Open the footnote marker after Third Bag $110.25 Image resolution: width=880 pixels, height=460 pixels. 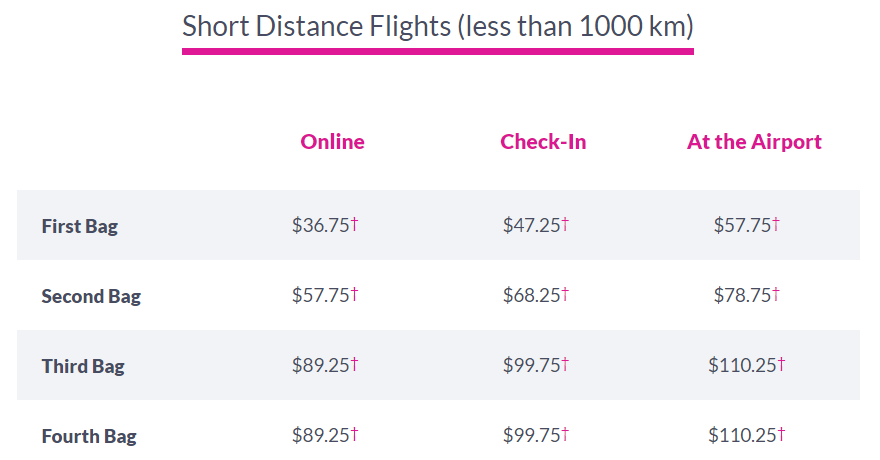[x=782, y=364]
